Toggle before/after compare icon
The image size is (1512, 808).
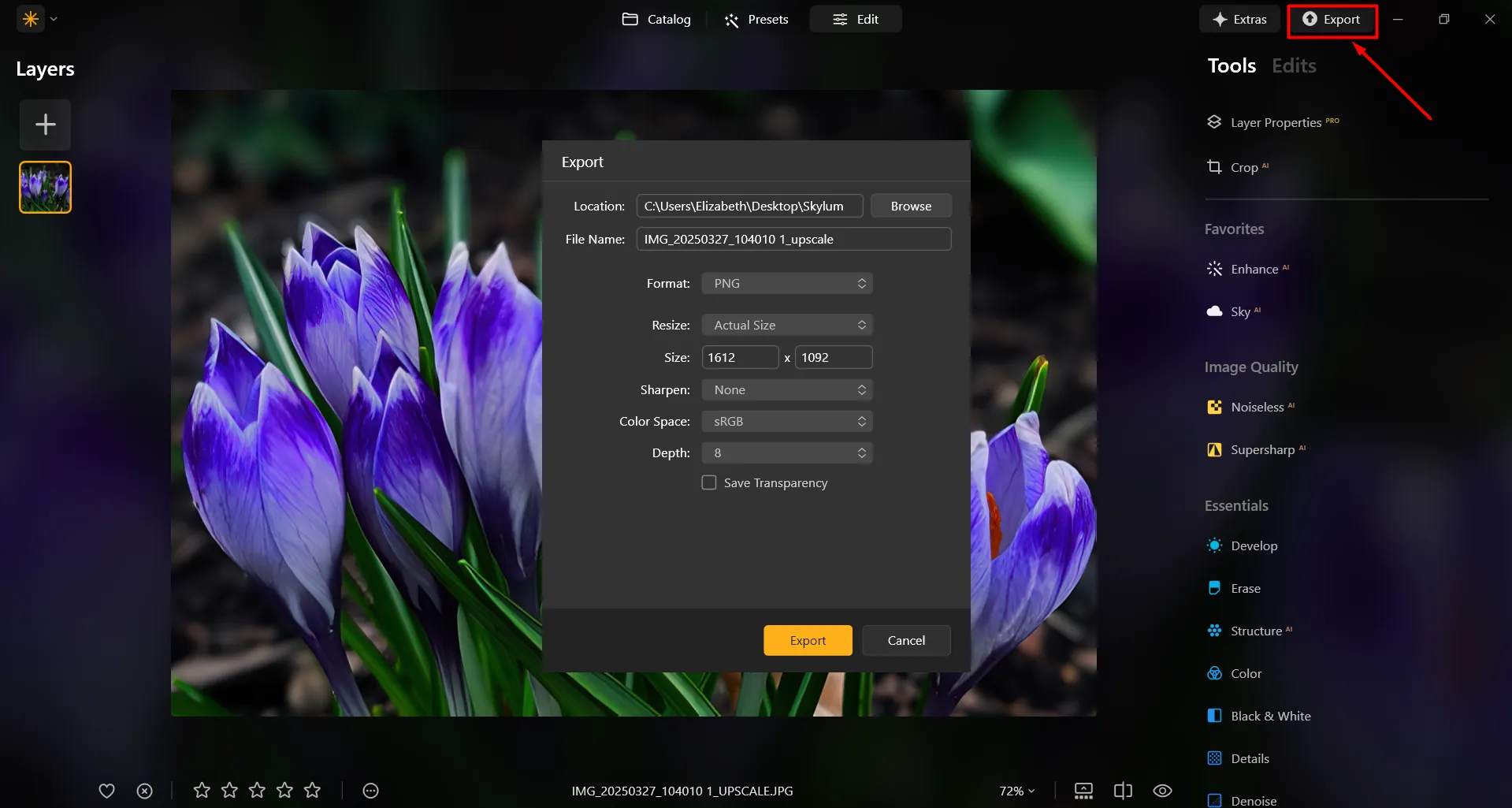(x=1123, y=791)
